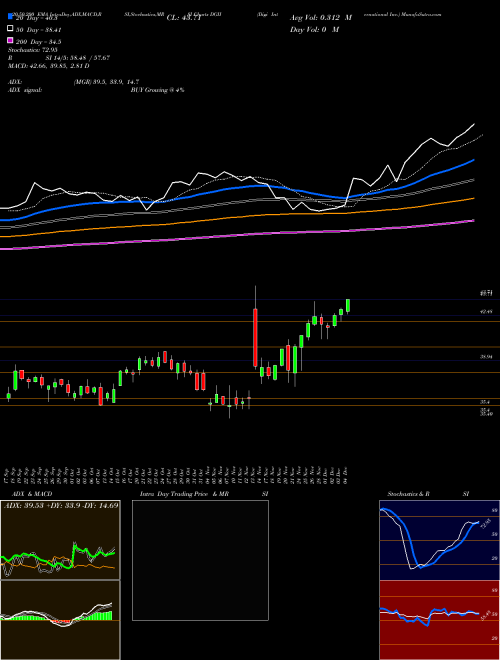Click the magenta 200 Day legend swatch
The image size is (500, 660).
[10, 41]
